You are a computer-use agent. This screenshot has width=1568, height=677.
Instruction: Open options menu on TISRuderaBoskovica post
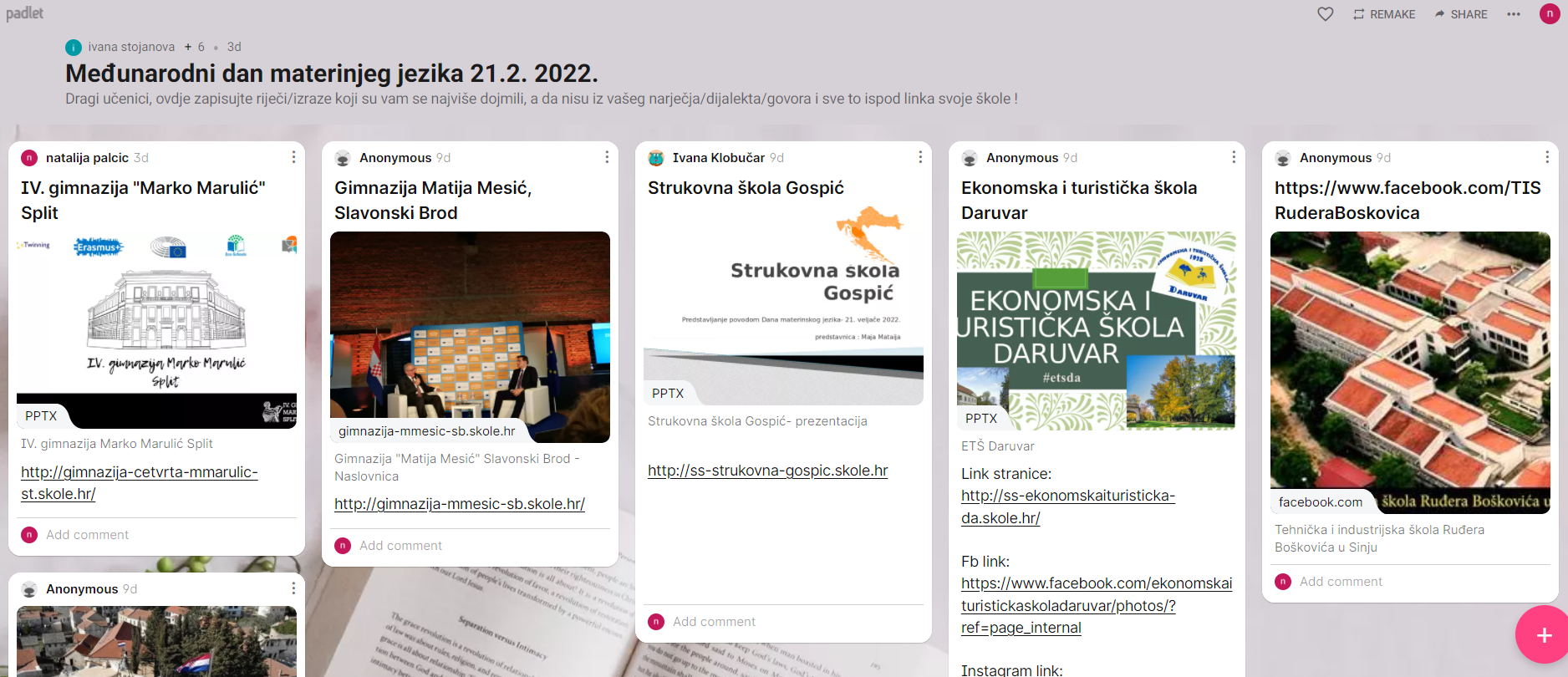click(x=1547, y=157)
